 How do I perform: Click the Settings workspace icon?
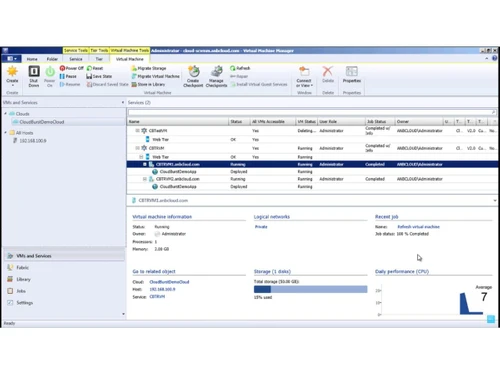10,303
